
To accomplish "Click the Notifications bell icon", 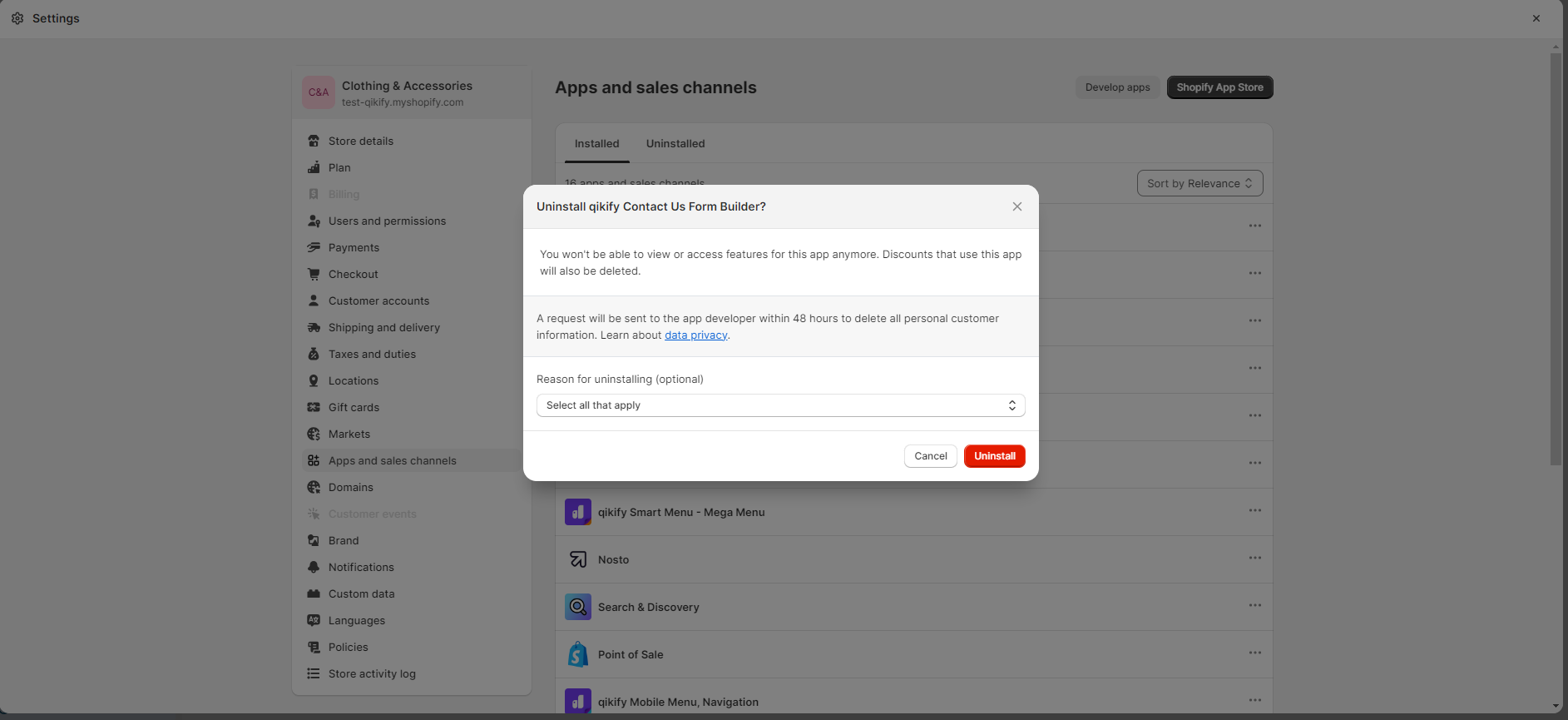I will (314, 567).
